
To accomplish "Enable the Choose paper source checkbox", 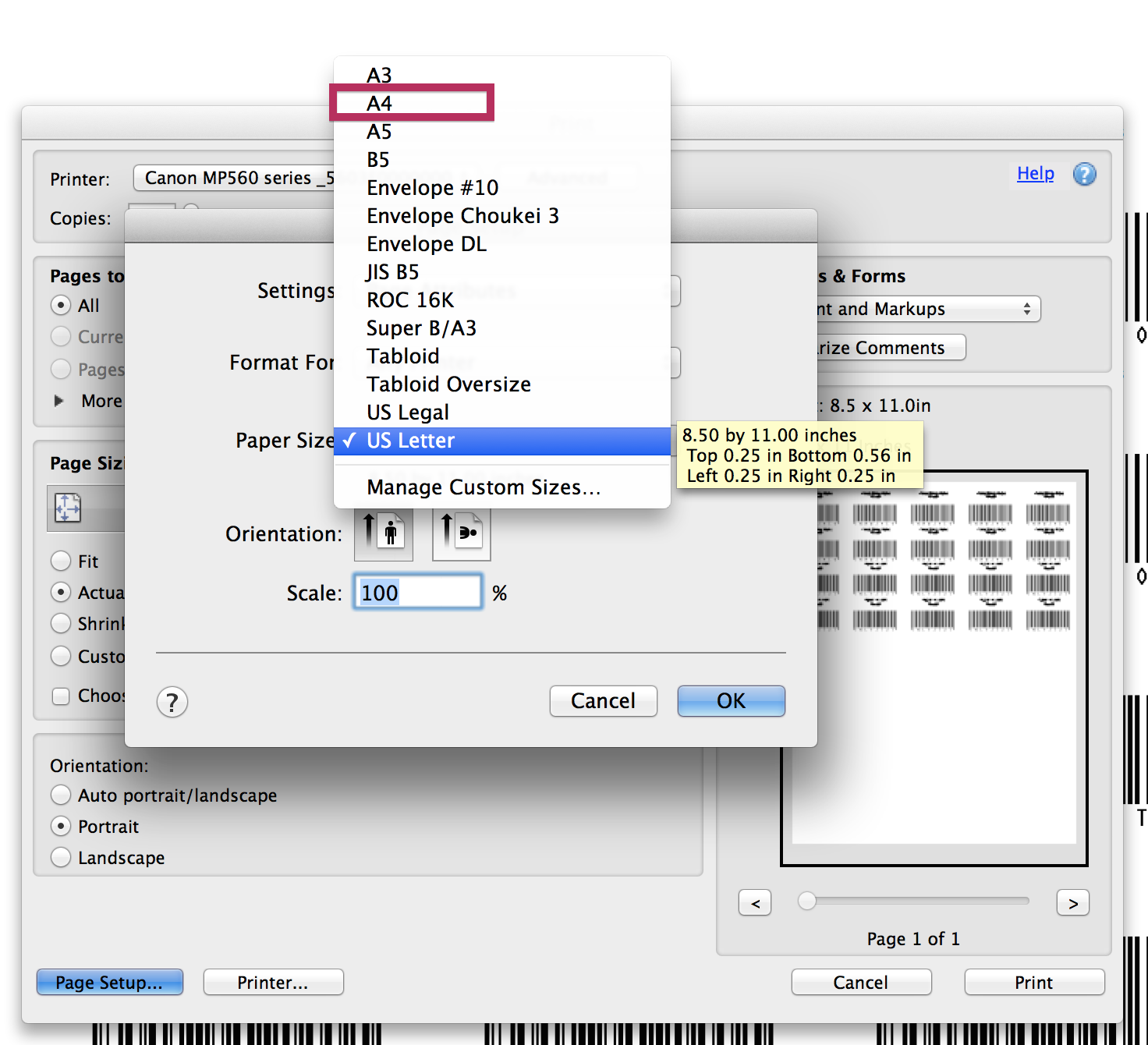I will click(x=61, y=696).
